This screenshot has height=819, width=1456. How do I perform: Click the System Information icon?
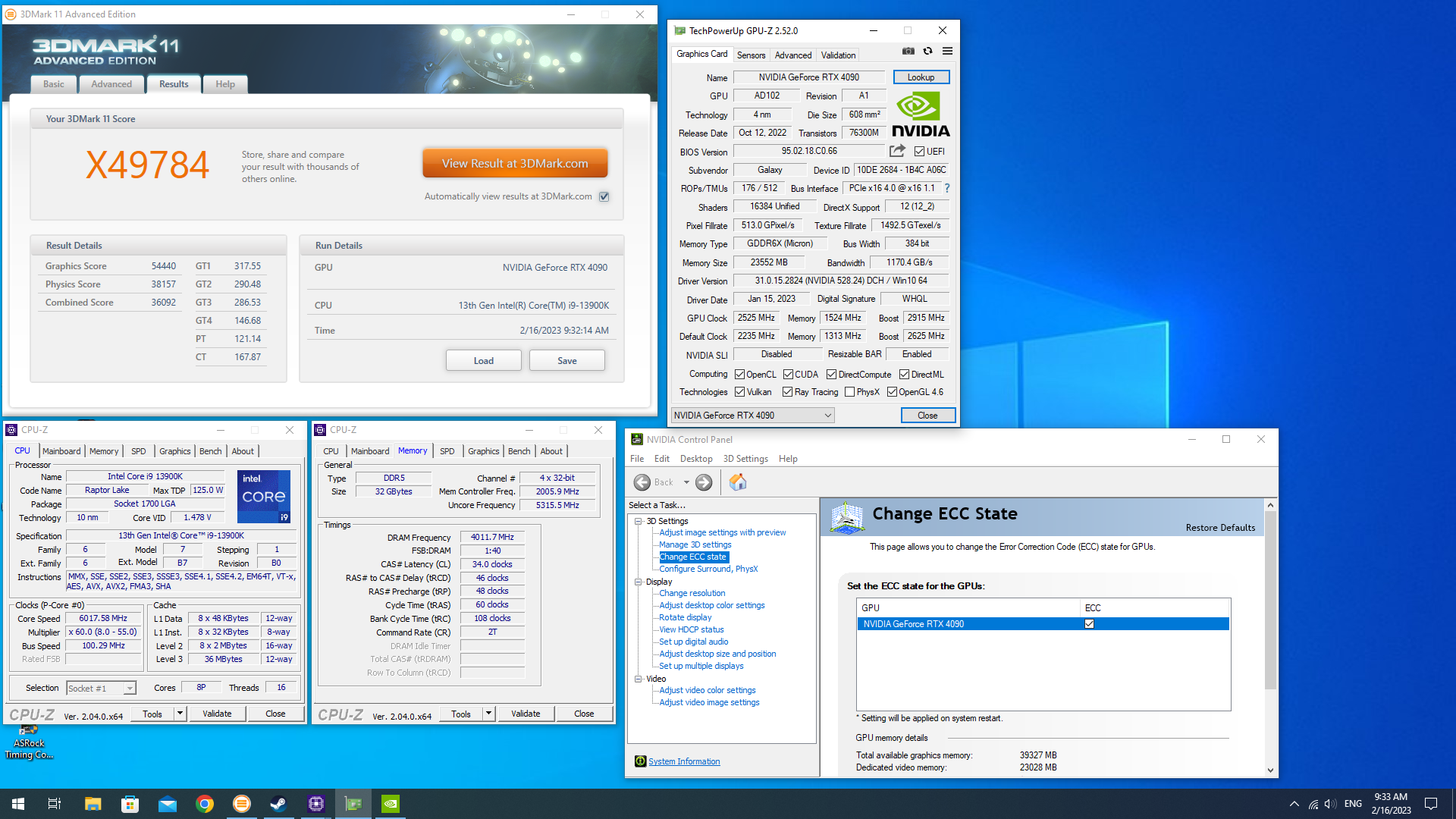pos(640,761)
